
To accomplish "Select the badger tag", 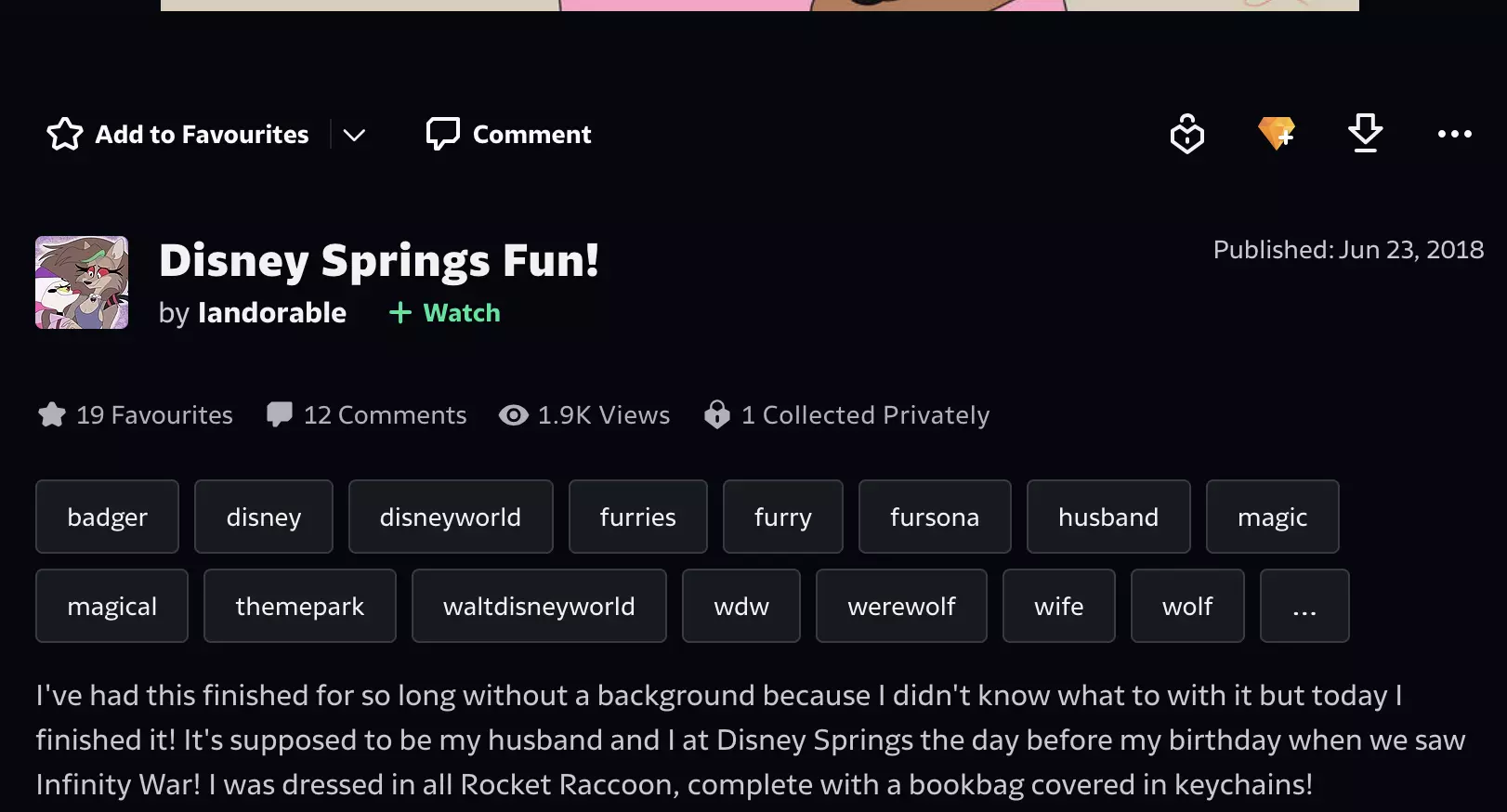I will [x=107, y=517].
